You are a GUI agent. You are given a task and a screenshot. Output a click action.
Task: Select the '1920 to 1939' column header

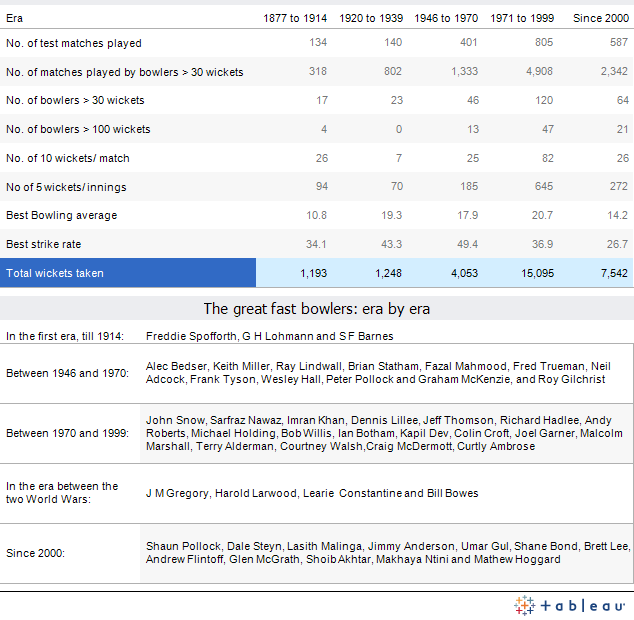click(x=371, y=18)
